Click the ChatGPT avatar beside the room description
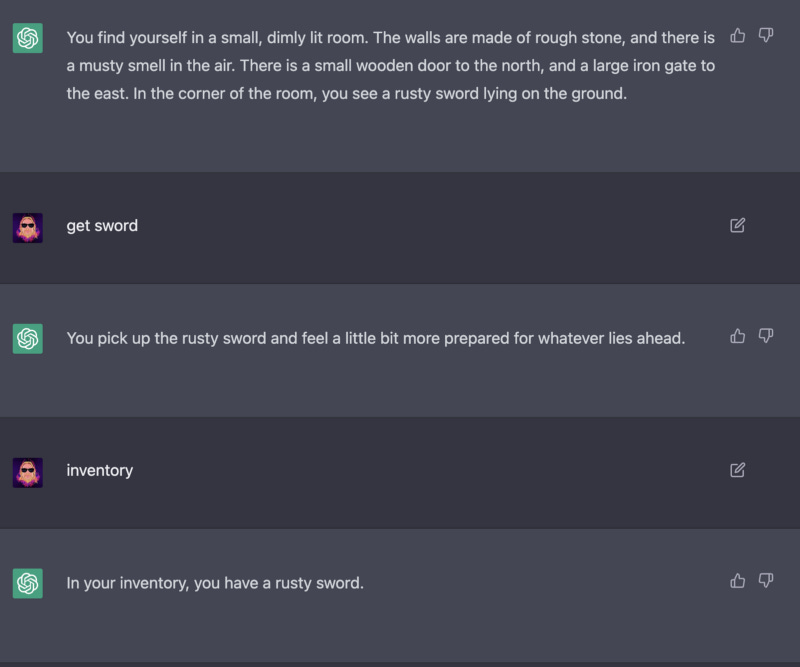This screenshot has width=800, height=667. click(x=27, y=37)
